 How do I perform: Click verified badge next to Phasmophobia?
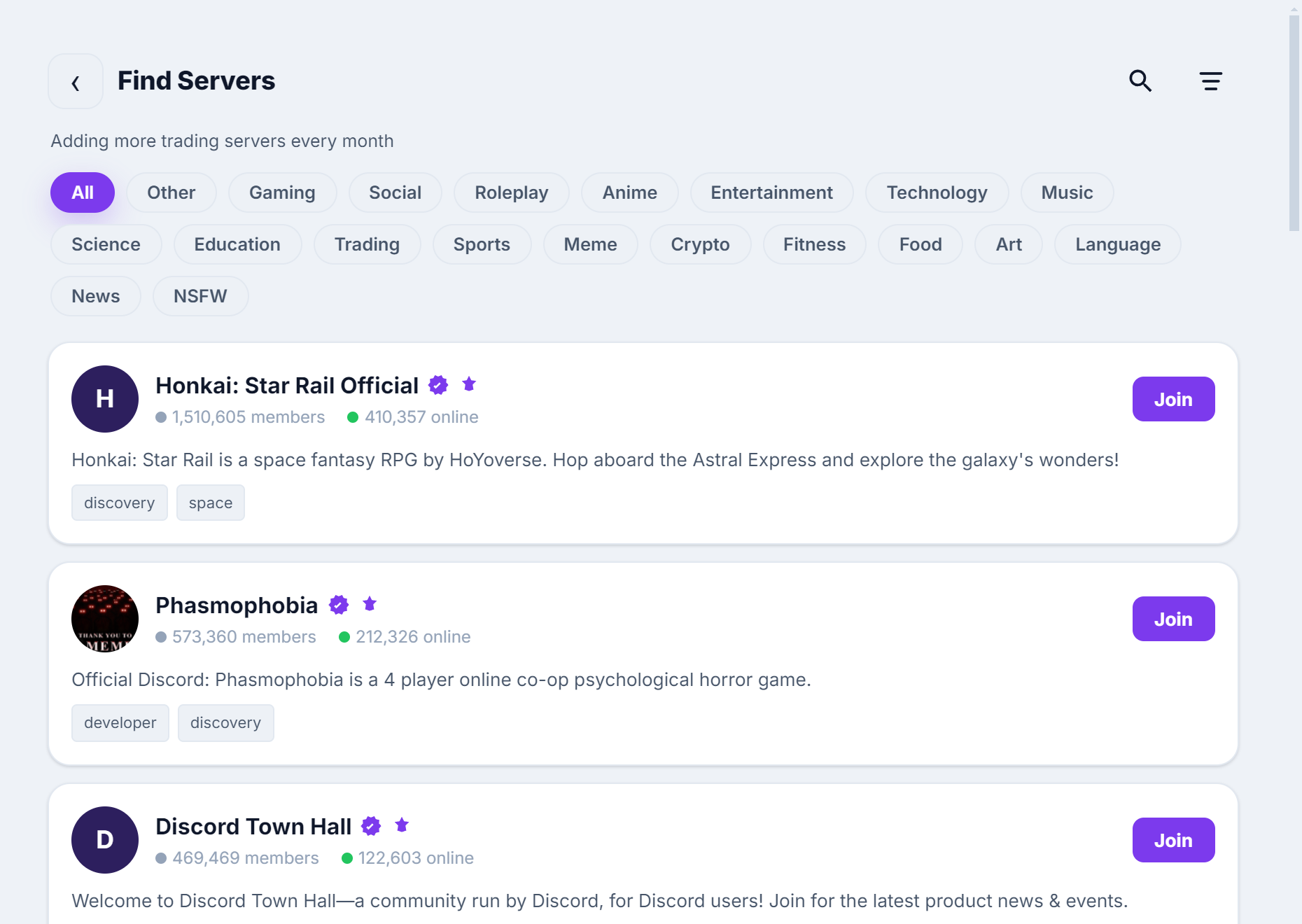click(339, 605)
